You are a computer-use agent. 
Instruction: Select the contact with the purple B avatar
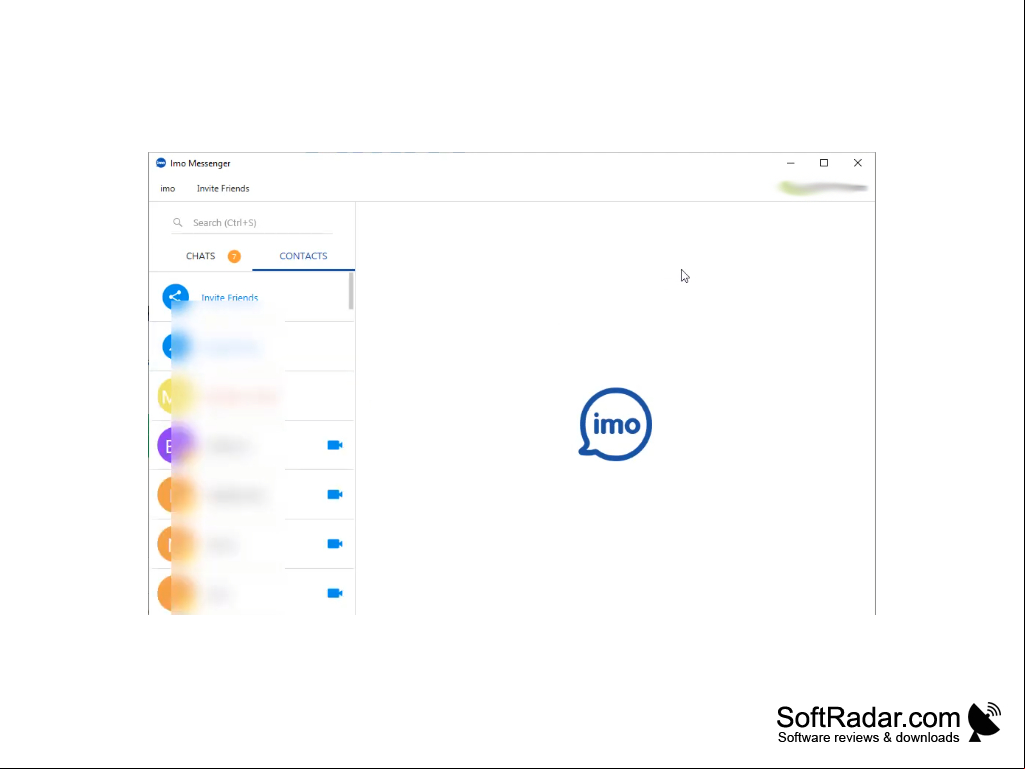[x=252, y=445]
